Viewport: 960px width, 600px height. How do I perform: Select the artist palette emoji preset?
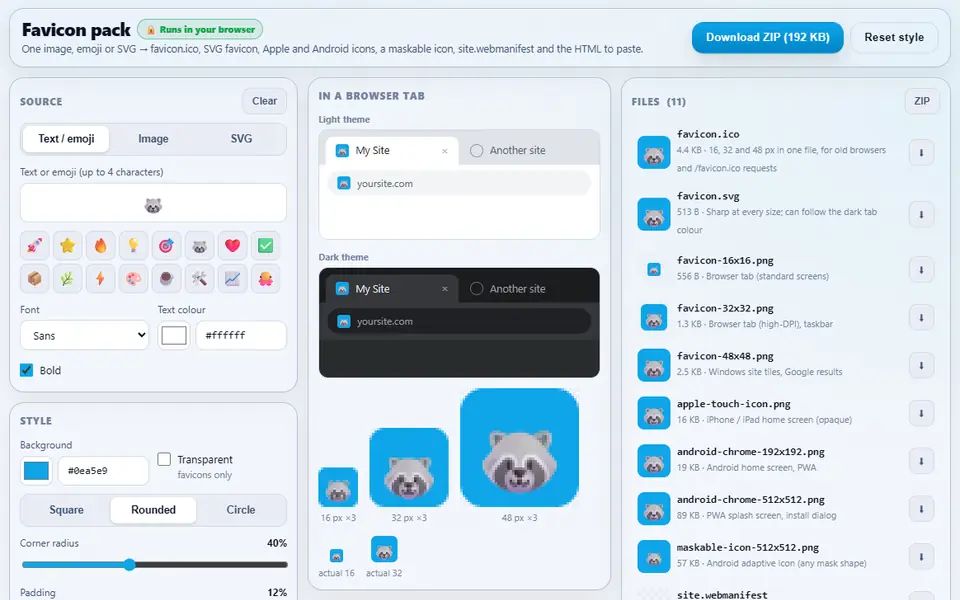133,279
